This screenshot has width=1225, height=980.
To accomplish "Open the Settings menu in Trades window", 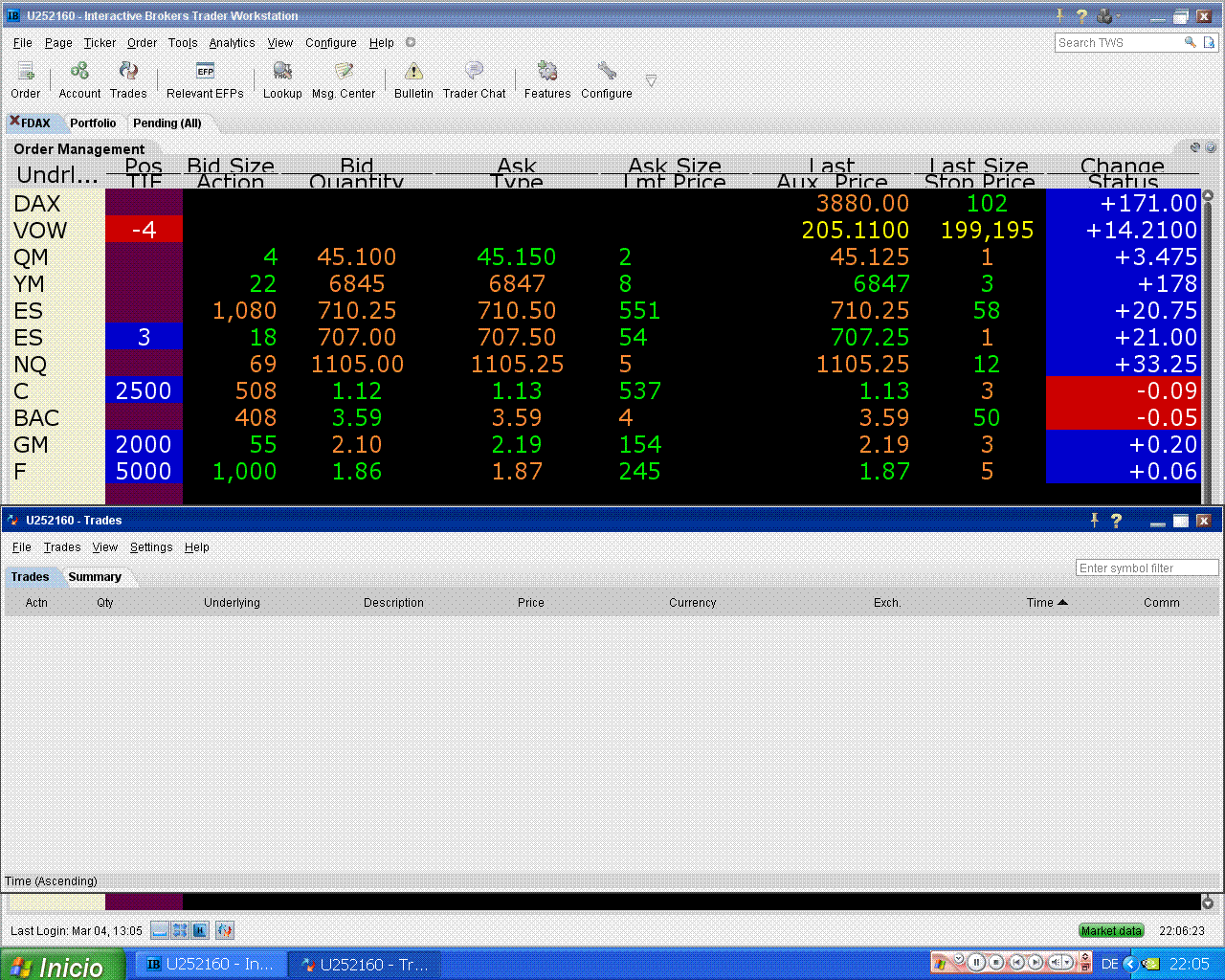I will click(151, 547).
